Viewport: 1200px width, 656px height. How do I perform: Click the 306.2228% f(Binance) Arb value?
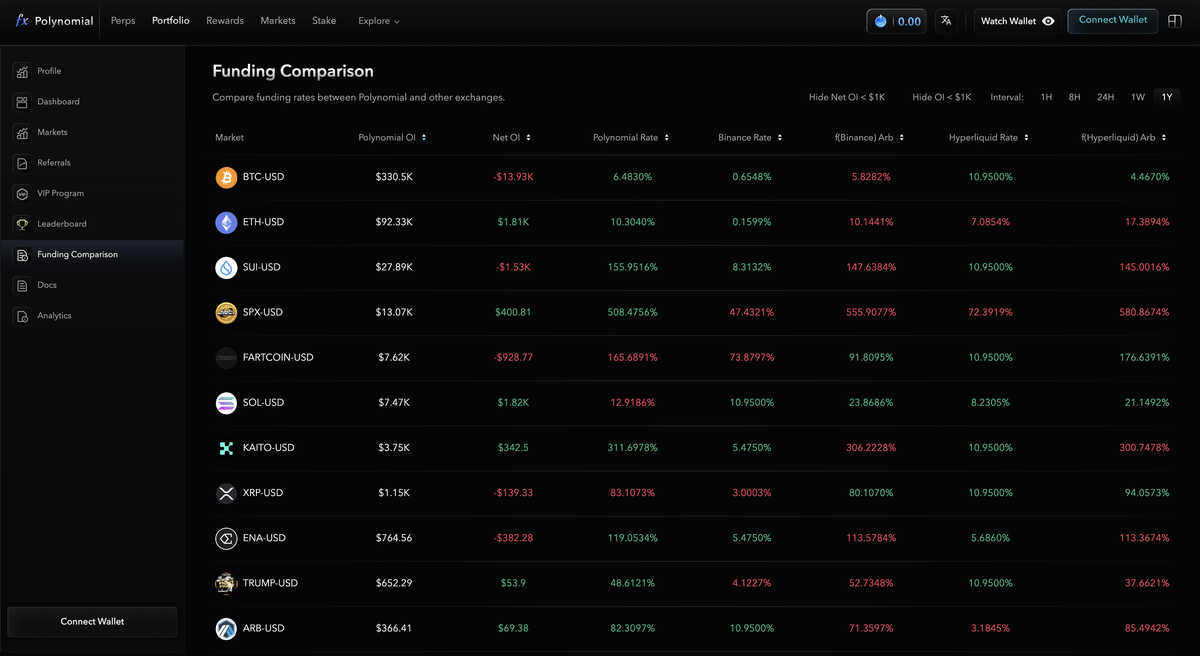871,448
